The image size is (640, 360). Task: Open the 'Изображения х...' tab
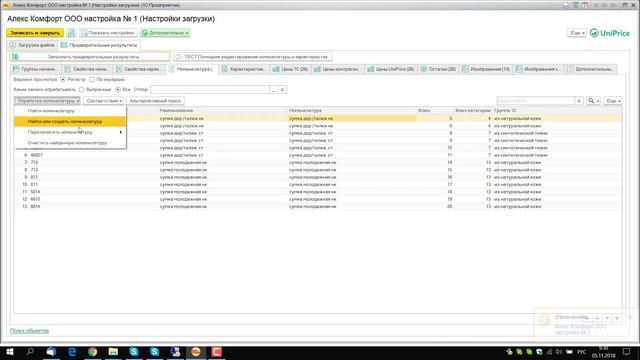click(538, 69)
